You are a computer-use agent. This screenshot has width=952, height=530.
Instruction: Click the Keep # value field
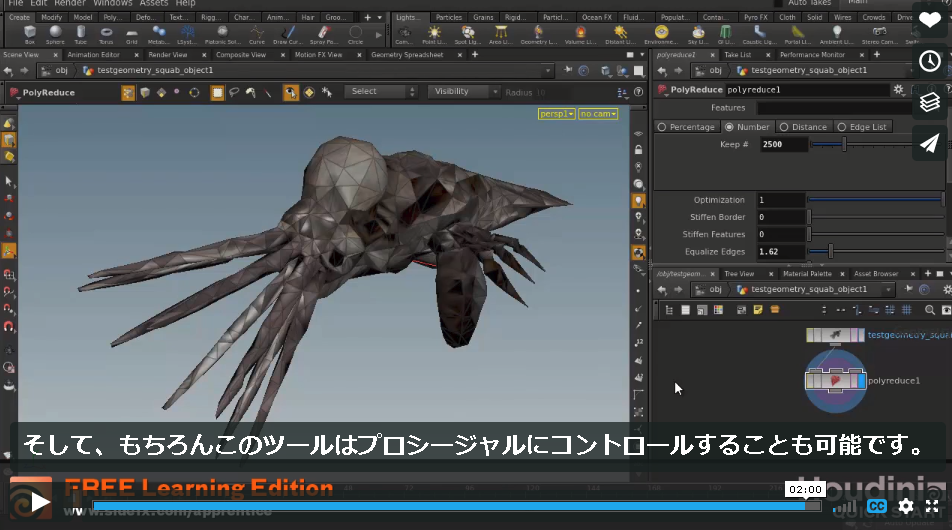point(783,144)
